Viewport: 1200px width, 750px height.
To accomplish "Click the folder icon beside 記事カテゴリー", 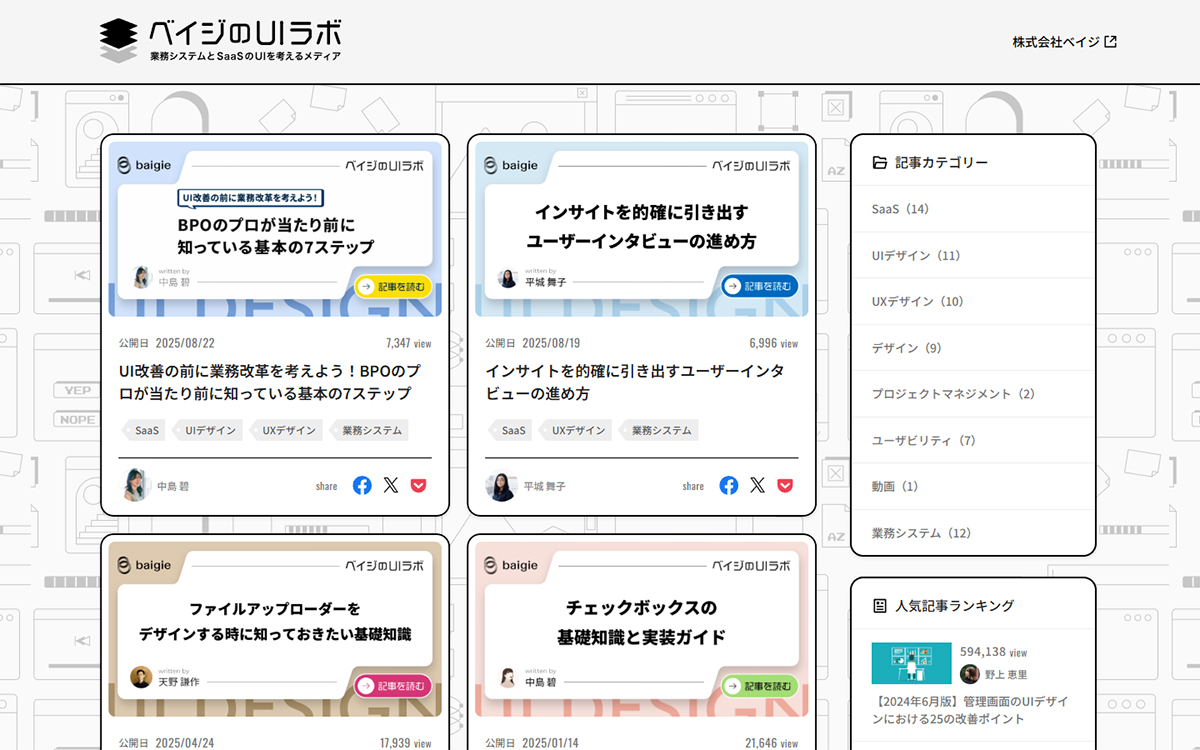I will (x=879, y=161).
